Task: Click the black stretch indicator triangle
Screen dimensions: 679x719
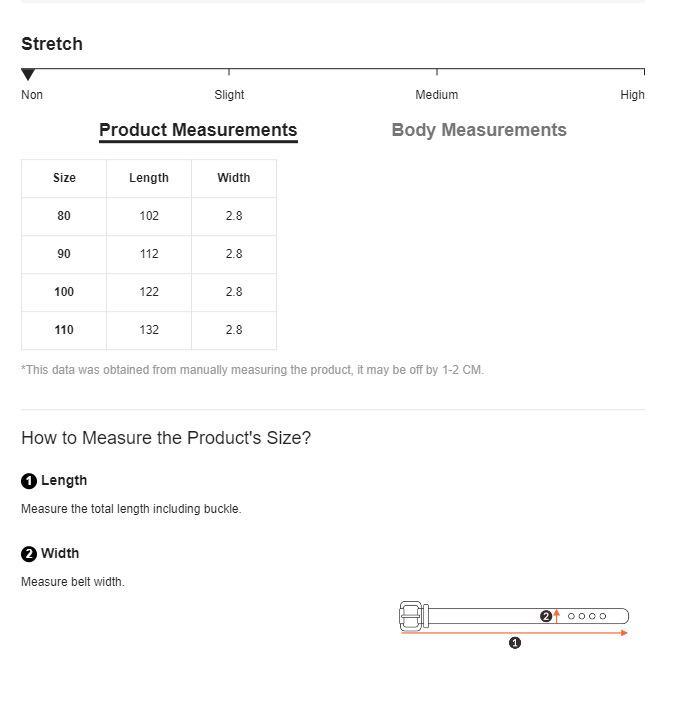Action: pyautogui.click(x=28, y=74)
